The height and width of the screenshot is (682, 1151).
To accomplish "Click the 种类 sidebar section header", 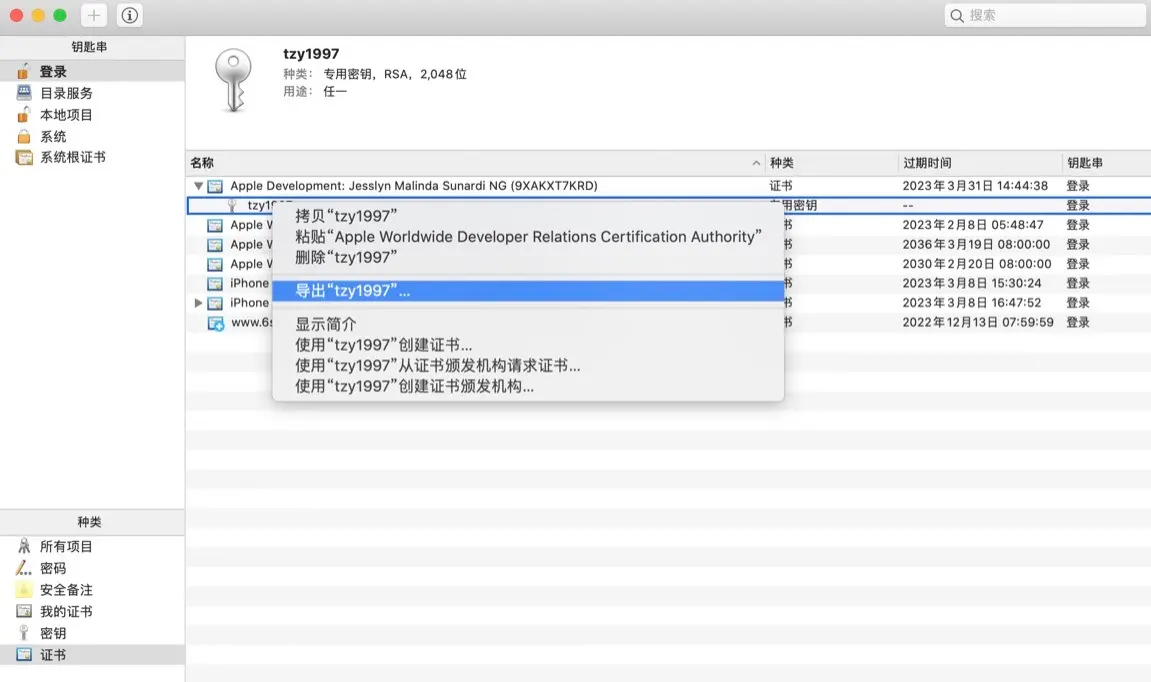I will [90, 522].
